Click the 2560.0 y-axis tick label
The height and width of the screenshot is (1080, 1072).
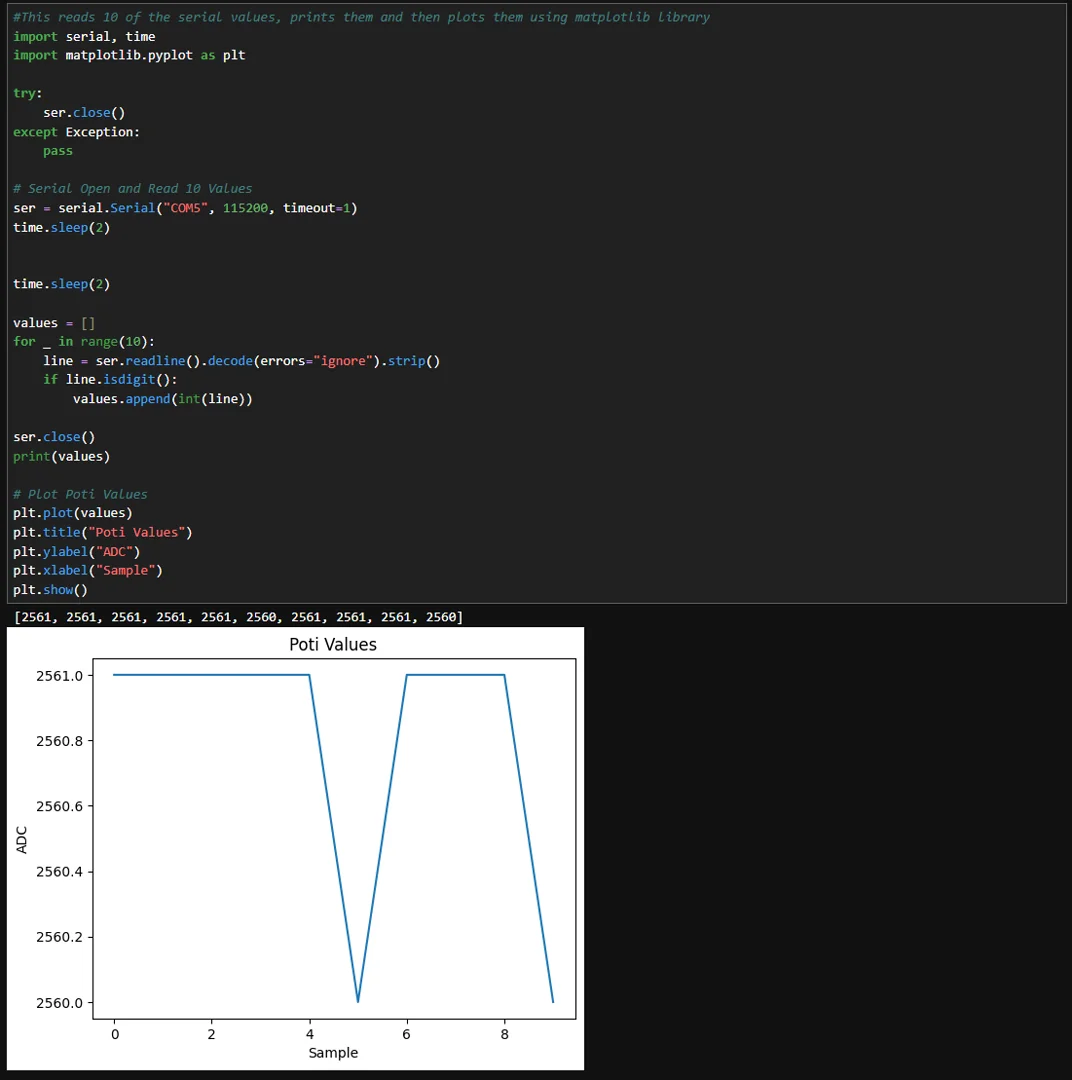tap(59, 1003)
